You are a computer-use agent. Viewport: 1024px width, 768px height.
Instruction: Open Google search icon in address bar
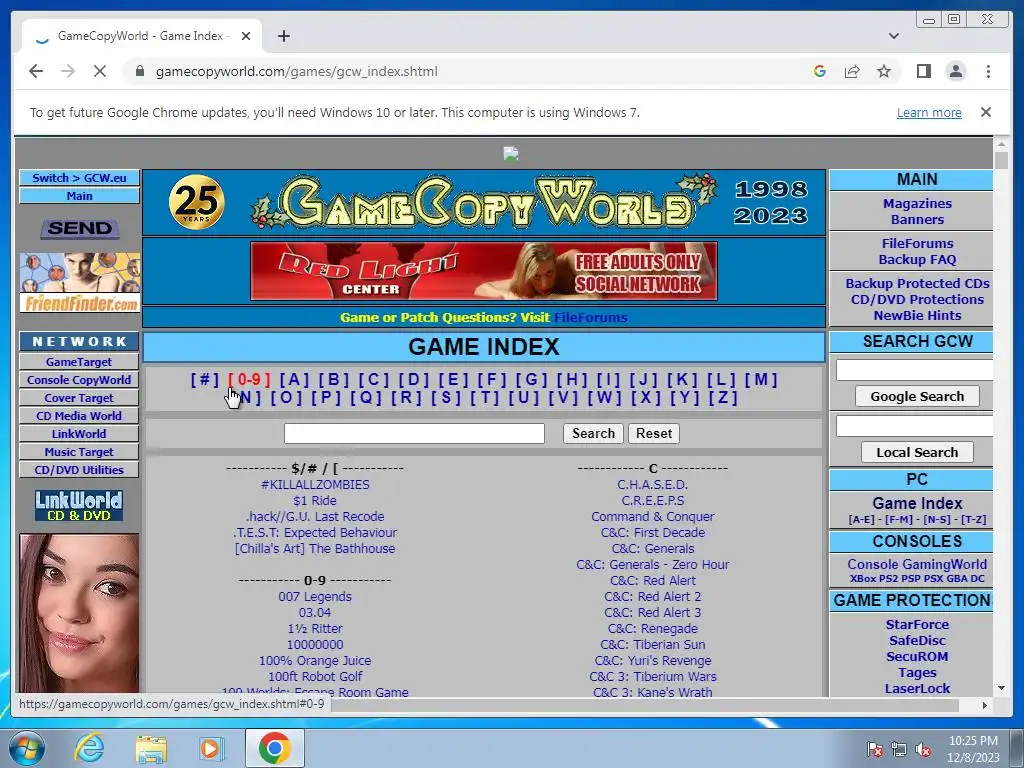820,71
